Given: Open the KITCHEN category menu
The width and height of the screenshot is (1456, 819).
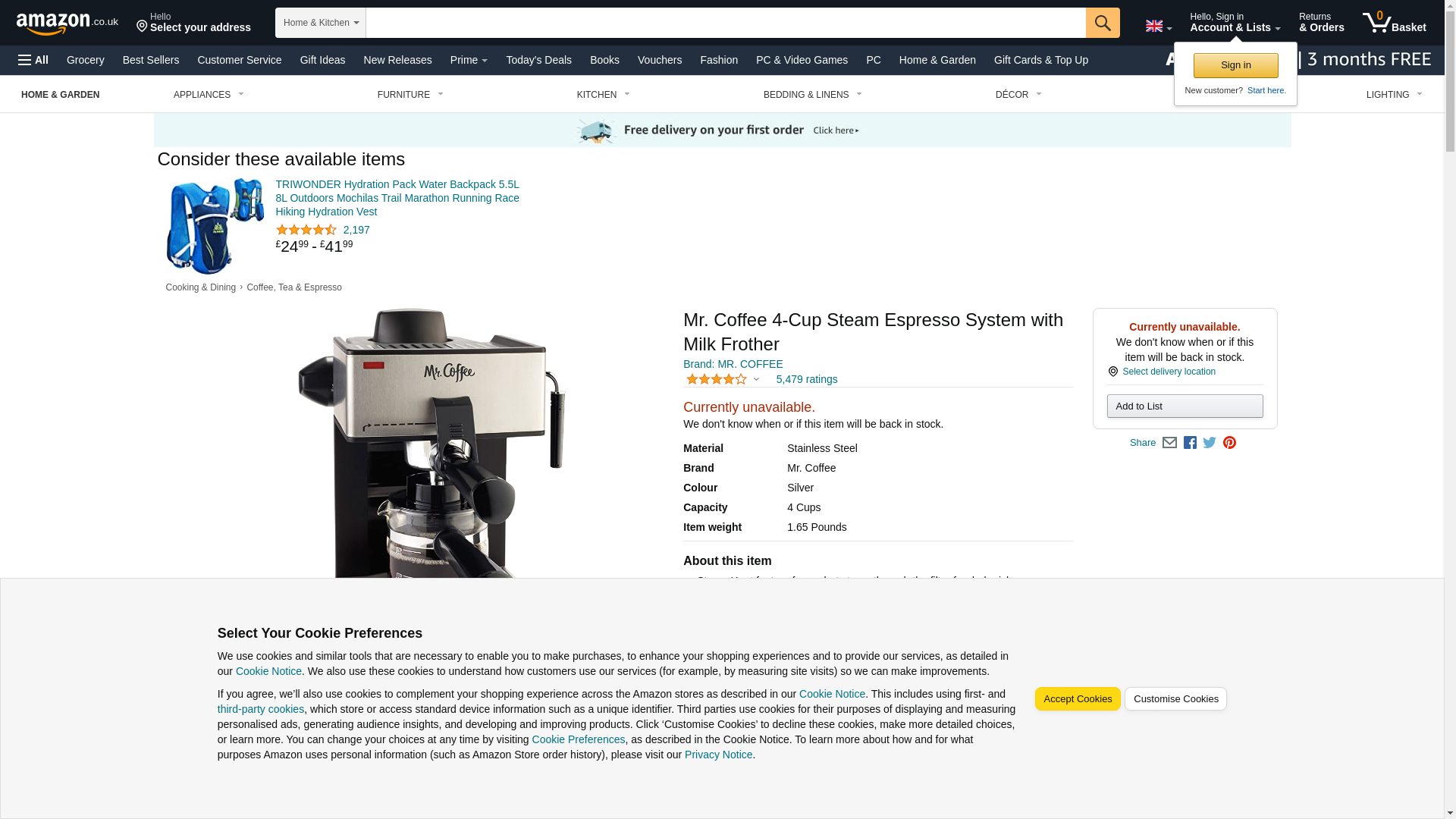Looking at the screenshot, I should [603, 95].
